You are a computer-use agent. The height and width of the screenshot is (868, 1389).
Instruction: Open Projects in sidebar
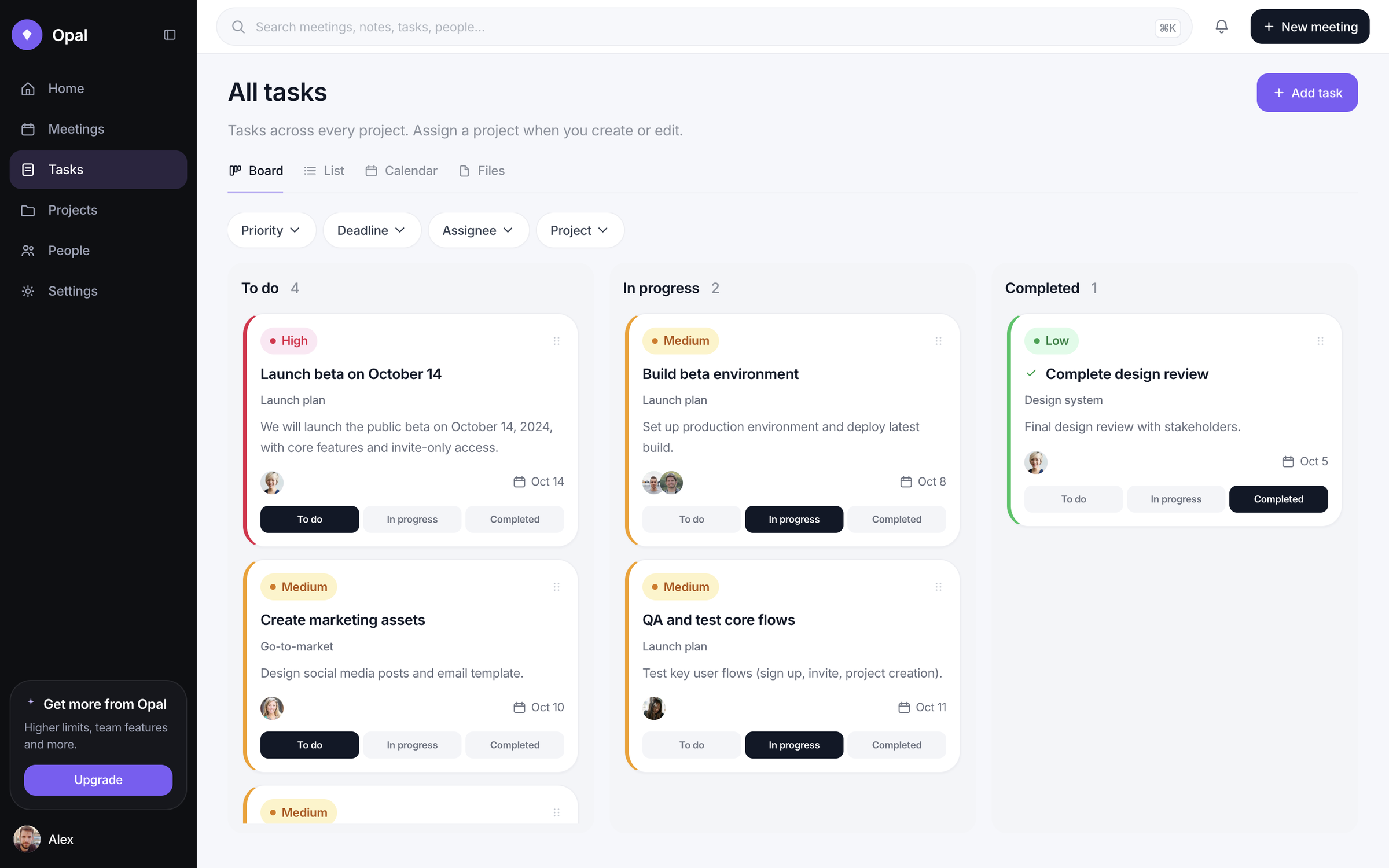pyautogui.click(x=98, y=210)
